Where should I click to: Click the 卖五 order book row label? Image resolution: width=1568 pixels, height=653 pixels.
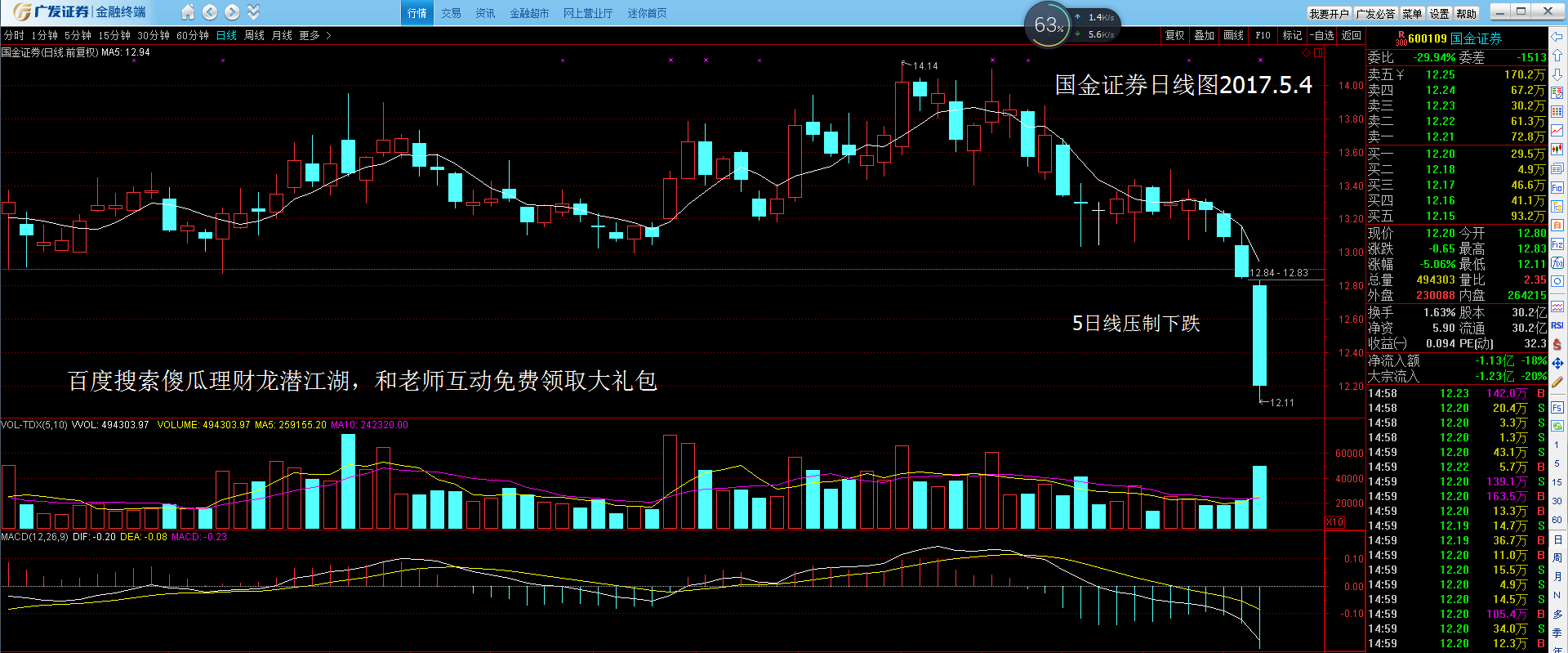(x=1380, y=74)
